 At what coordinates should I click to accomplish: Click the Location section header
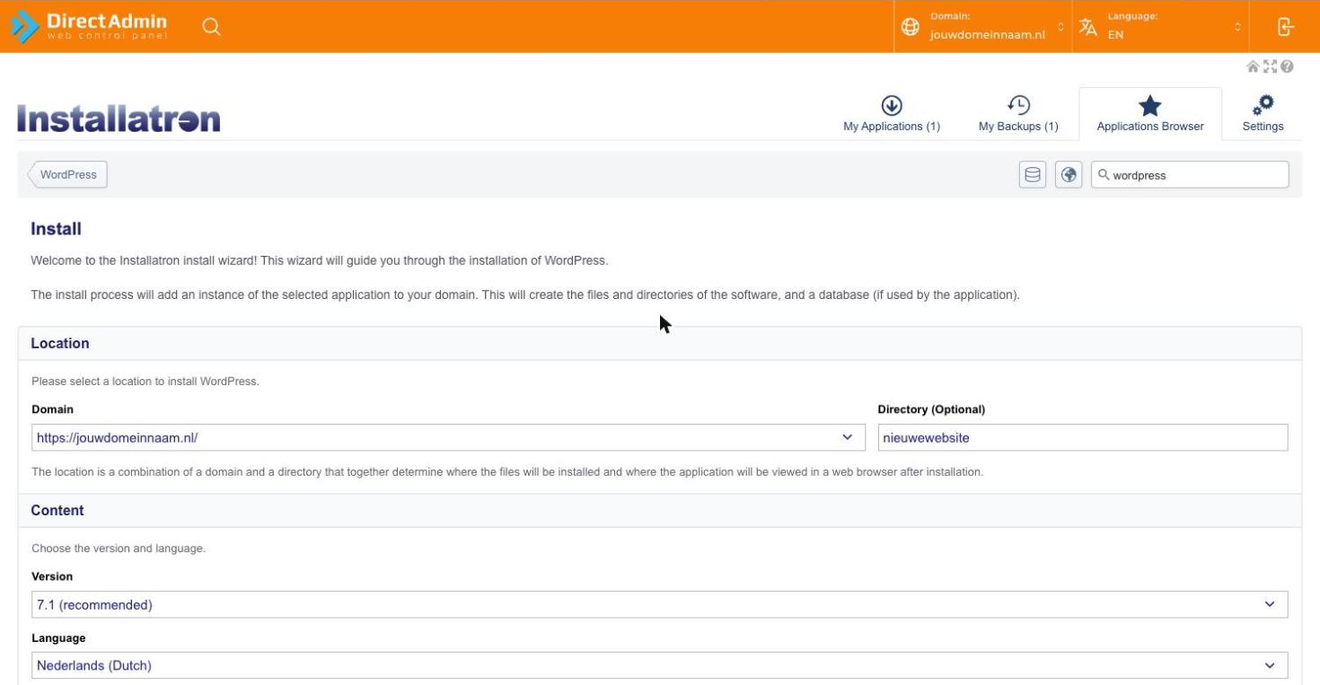[660, 343]
